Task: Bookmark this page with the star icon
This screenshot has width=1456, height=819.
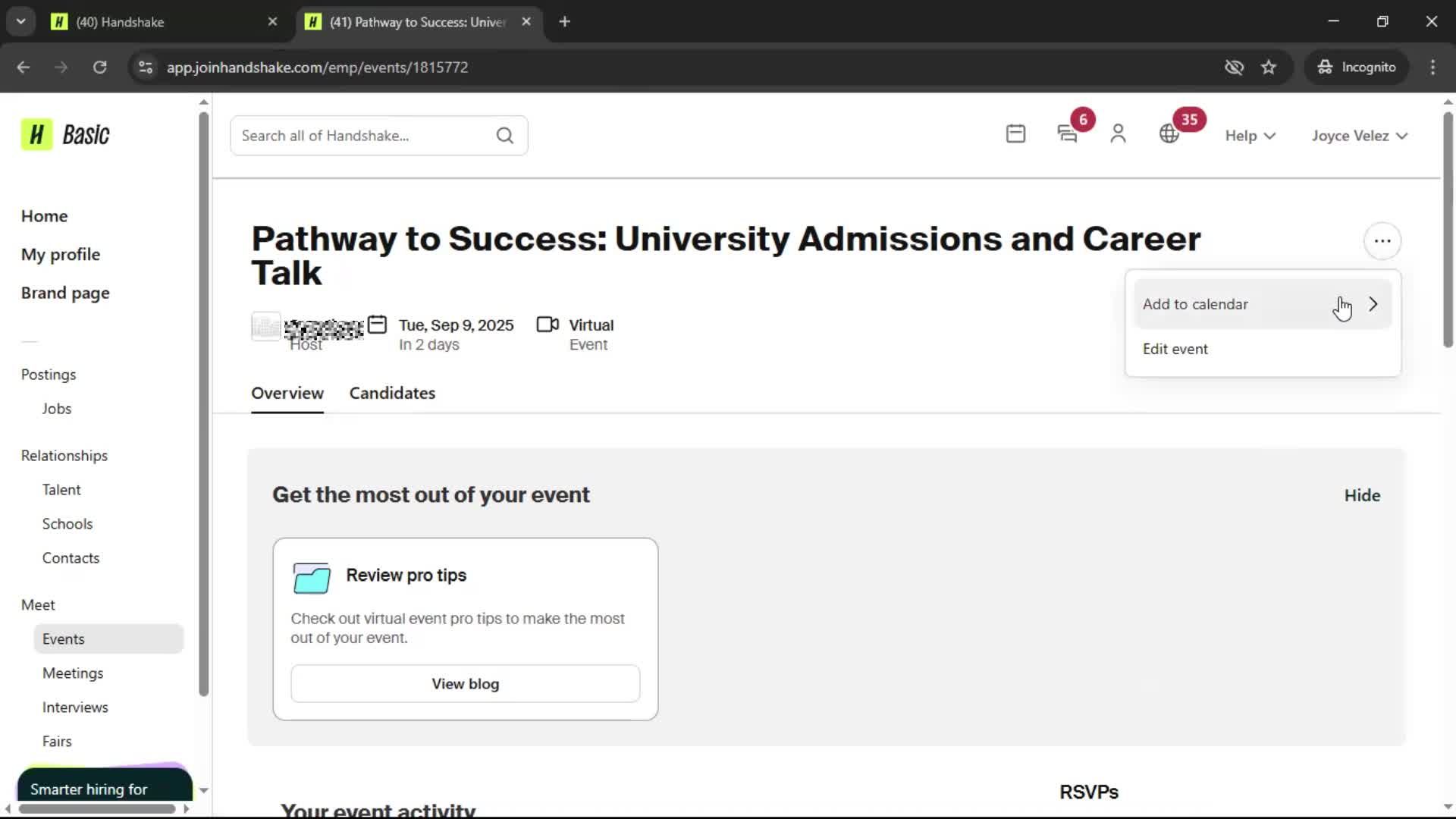Action: 1269,67
